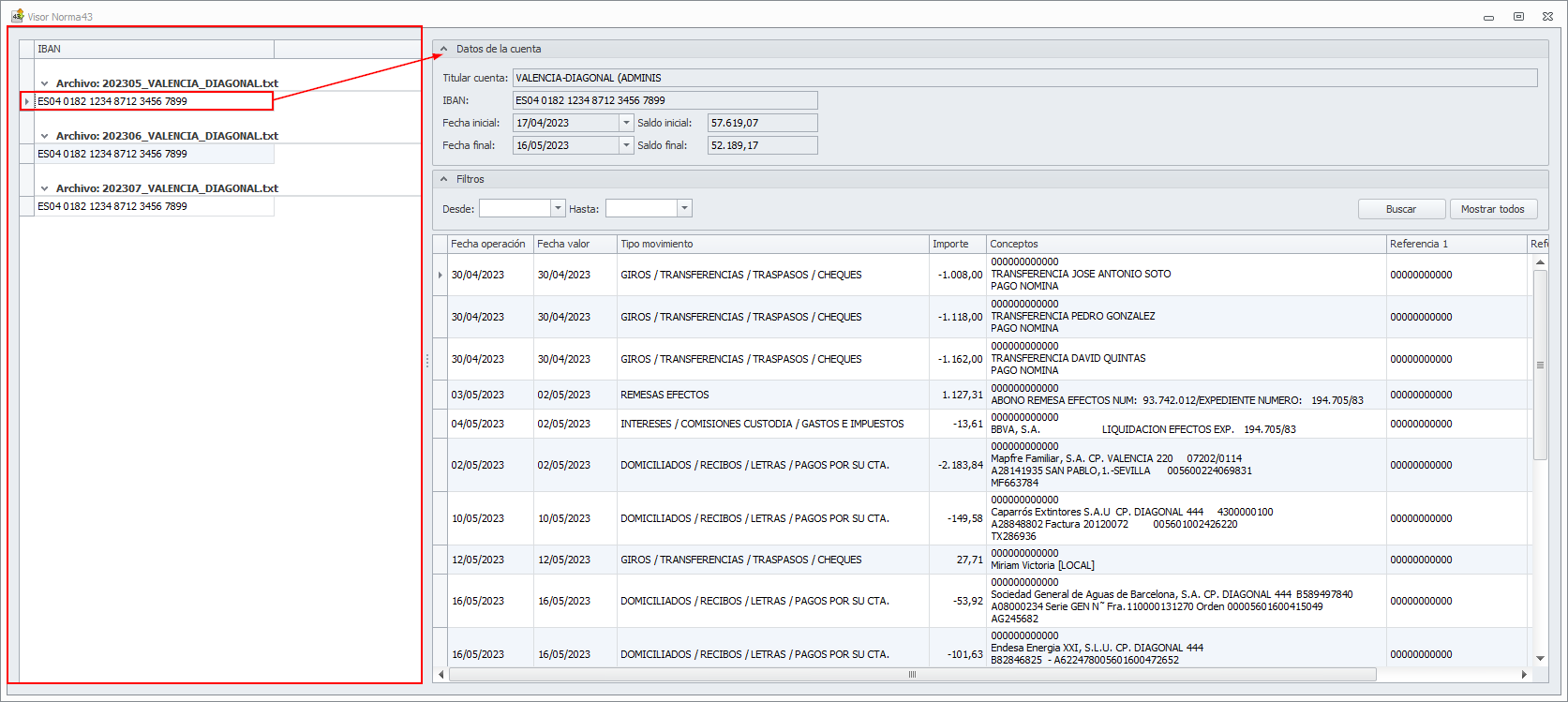
Task: Collapse the Filtros panel
Action: (x=444, y=179)
